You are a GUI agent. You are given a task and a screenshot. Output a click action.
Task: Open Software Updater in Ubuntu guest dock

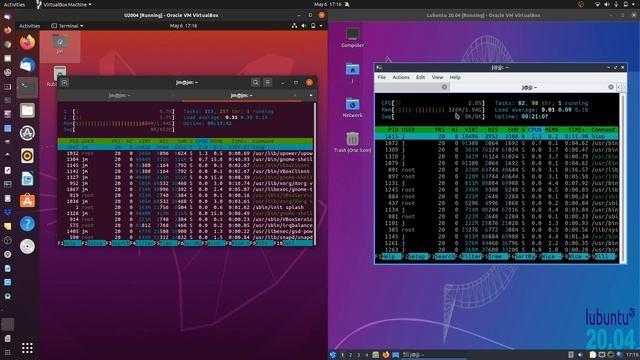pyautogui.click(x=27, y=133)
